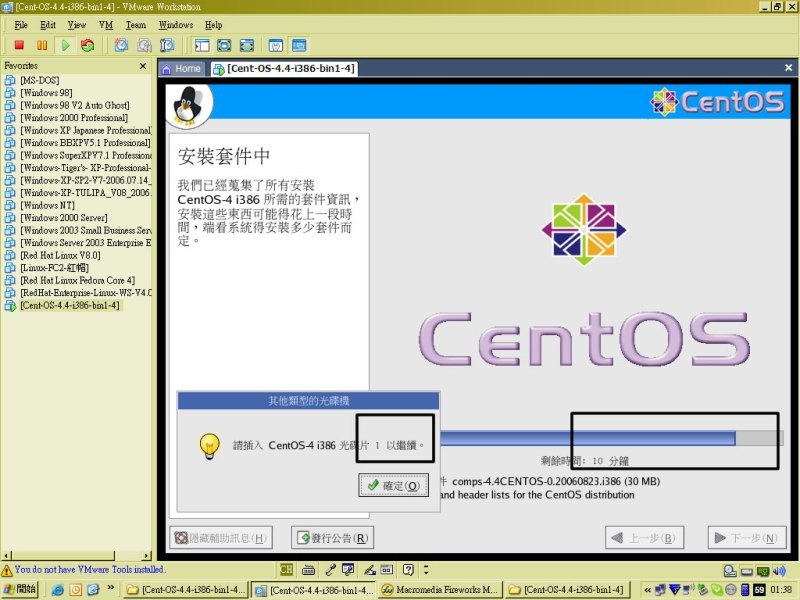Select [Windows 98] in Favorites
The image size is (800, 600).
(46, 93)
